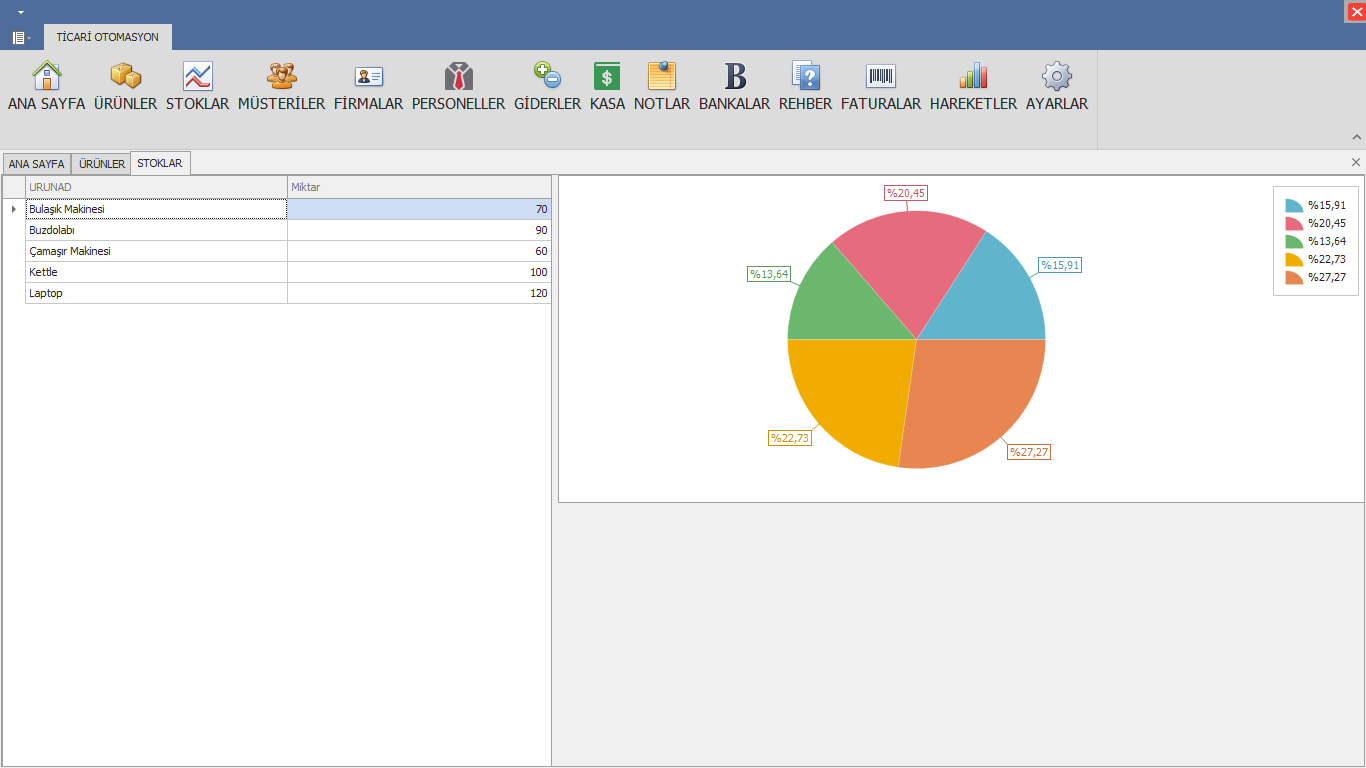The height and width of the screenshot is (768, 1366).
Task: Select the Çamaşır Makinesi row
Action: tap(288, 251)
